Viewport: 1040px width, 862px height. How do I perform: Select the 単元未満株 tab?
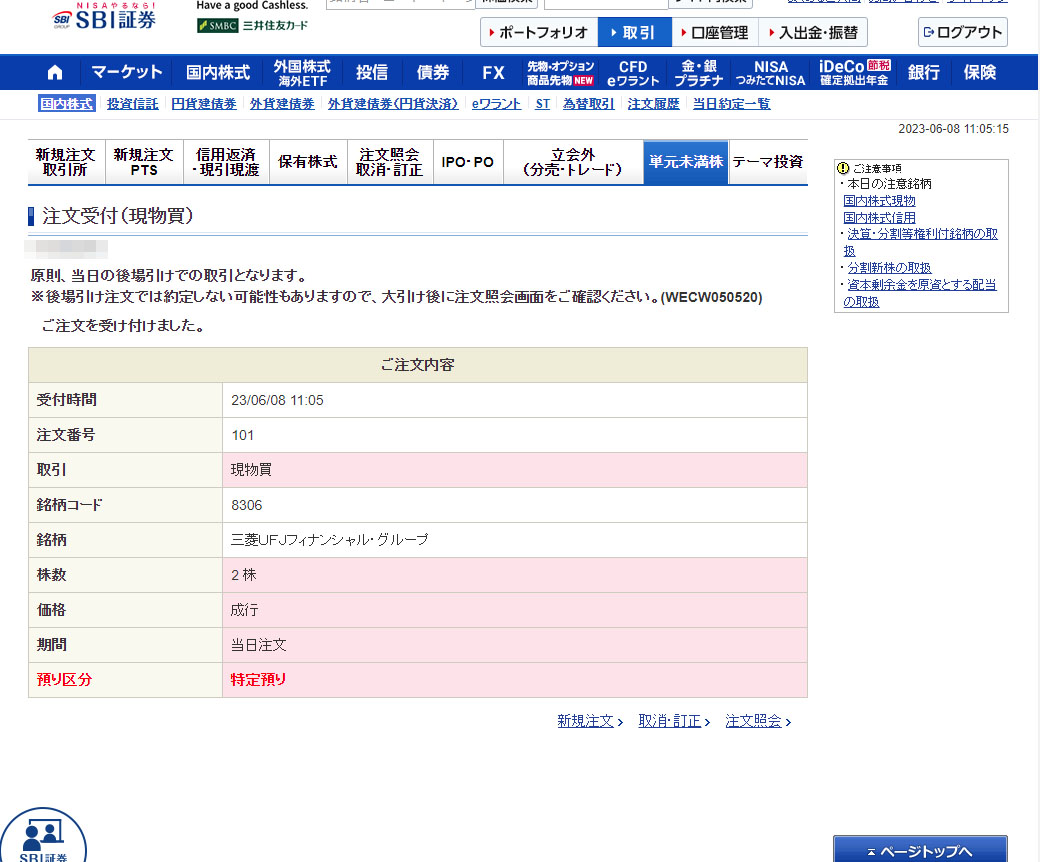click(x=685, y=162)
